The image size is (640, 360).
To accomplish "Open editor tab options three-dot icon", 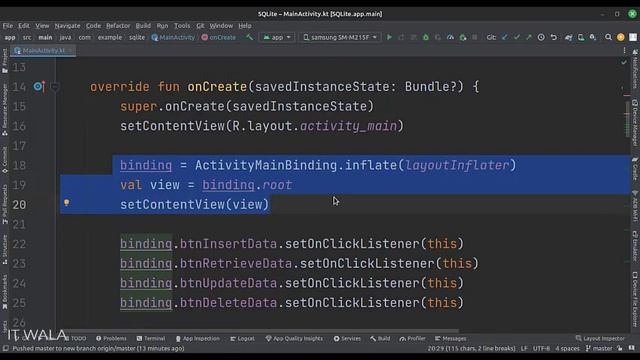I will (624, 50).
